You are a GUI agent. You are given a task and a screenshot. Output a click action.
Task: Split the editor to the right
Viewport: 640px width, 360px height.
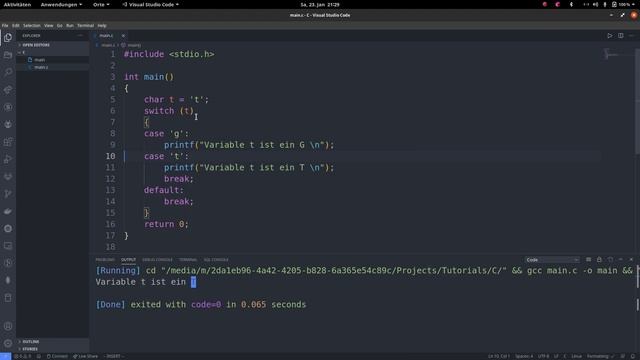(620, 36)
